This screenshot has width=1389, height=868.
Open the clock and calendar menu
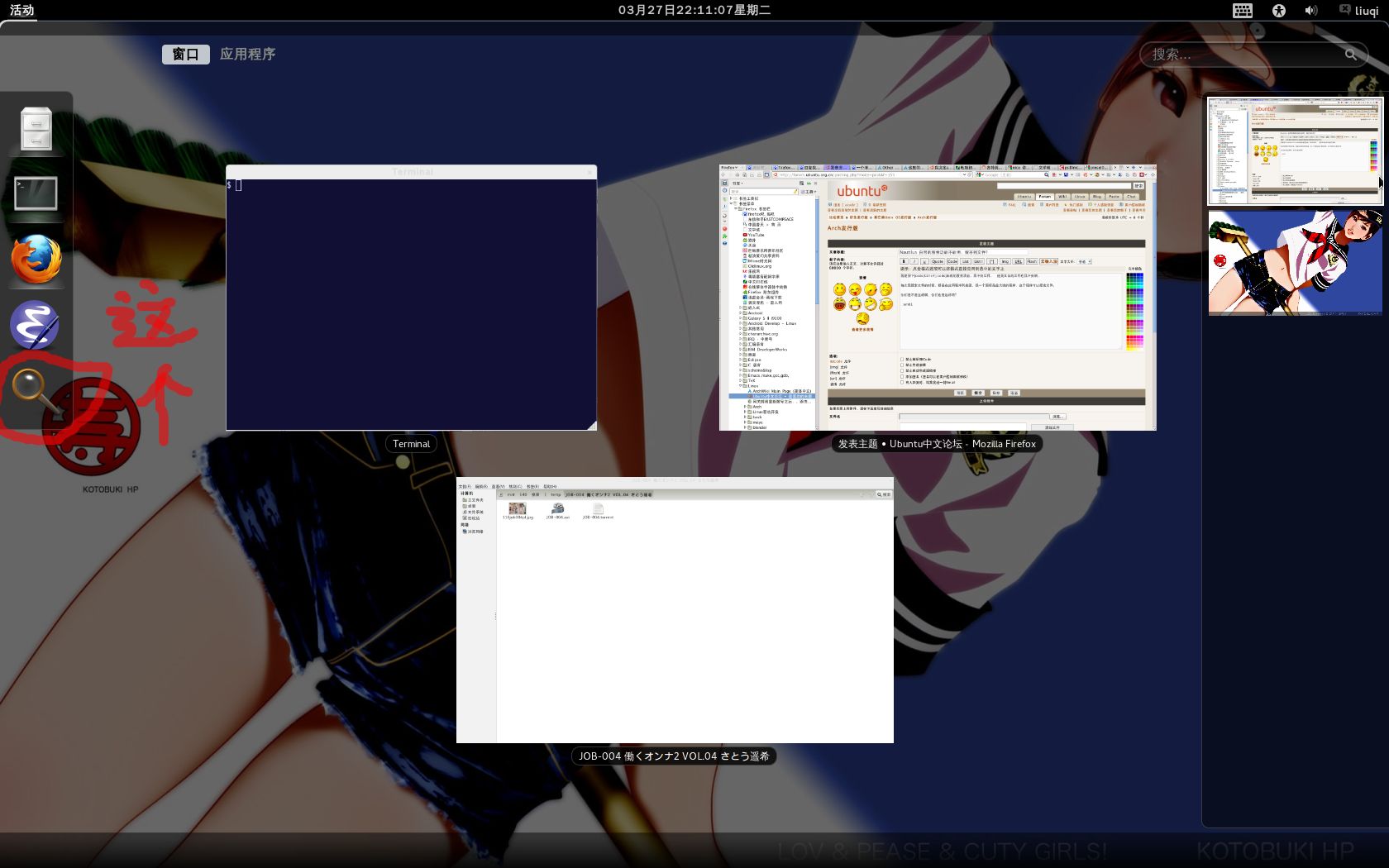pos(694,10)
